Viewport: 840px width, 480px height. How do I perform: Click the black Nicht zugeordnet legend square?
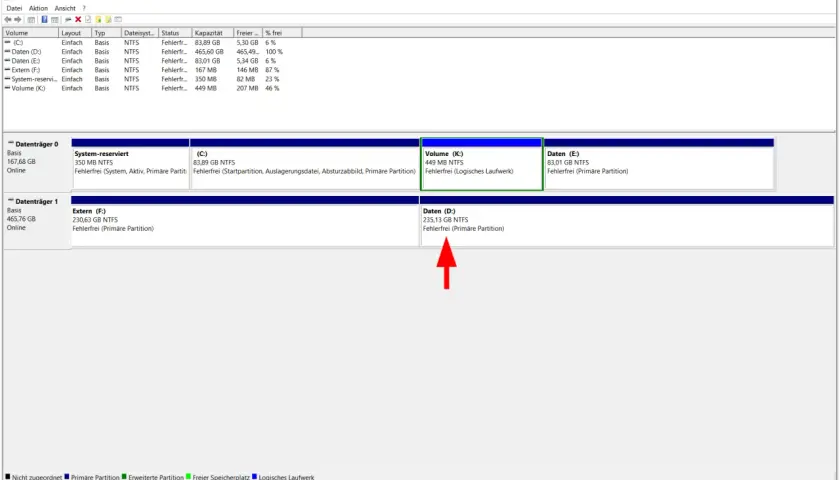[x=8, y=476]
